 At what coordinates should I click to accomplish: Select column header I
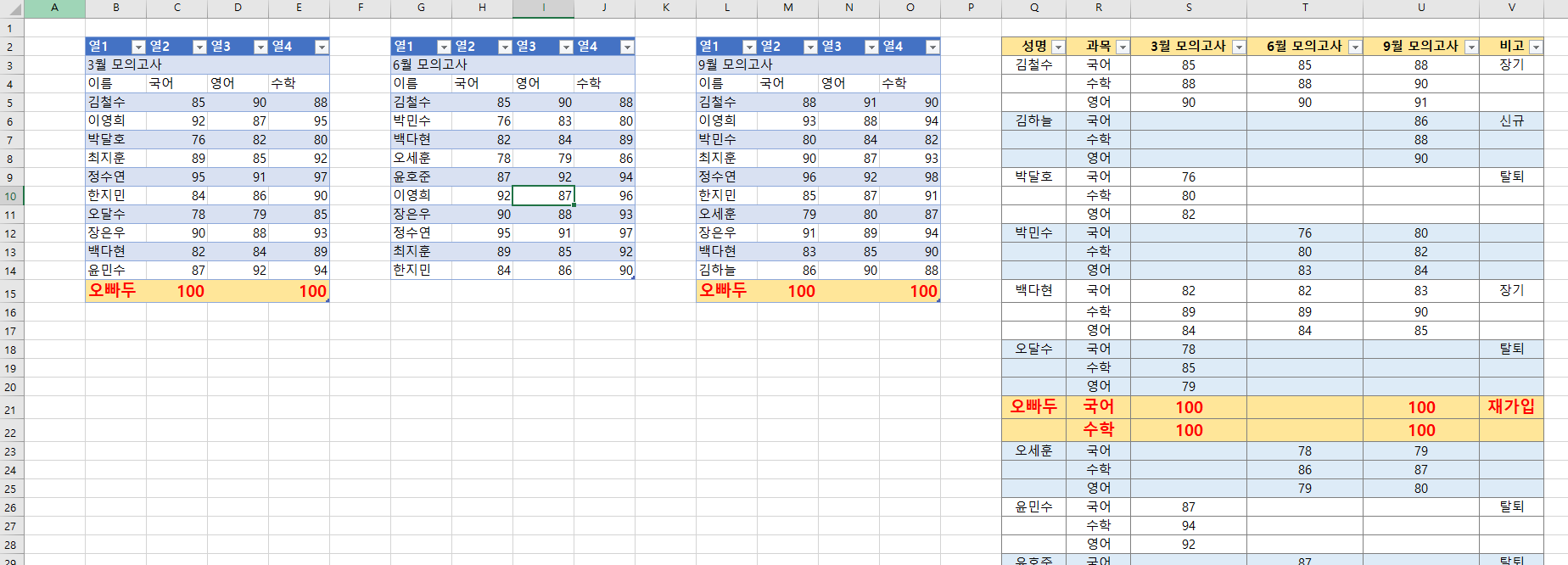[x=543, y=8]
